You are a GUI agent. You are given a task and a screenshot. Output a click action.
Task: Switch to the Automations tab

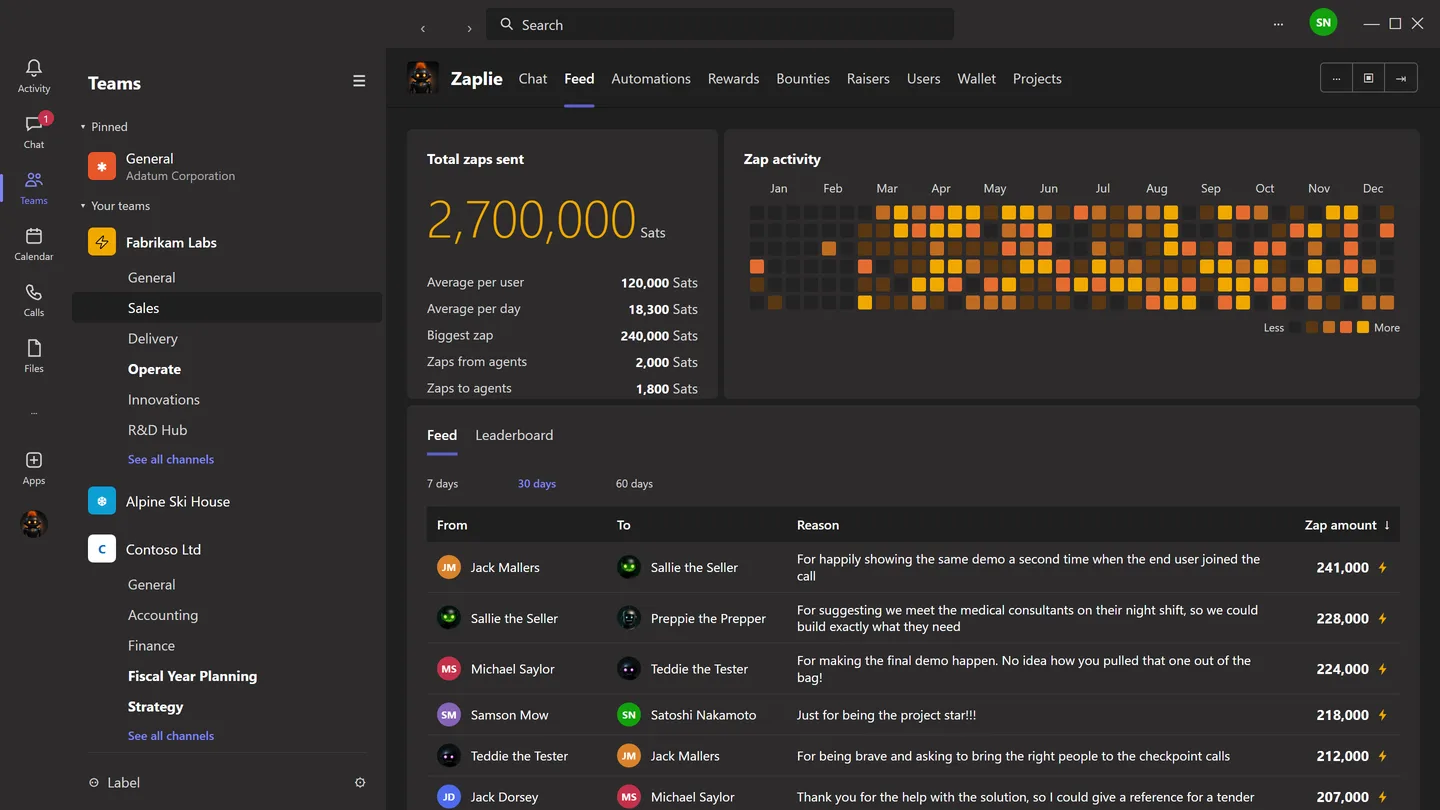(651, 79)
